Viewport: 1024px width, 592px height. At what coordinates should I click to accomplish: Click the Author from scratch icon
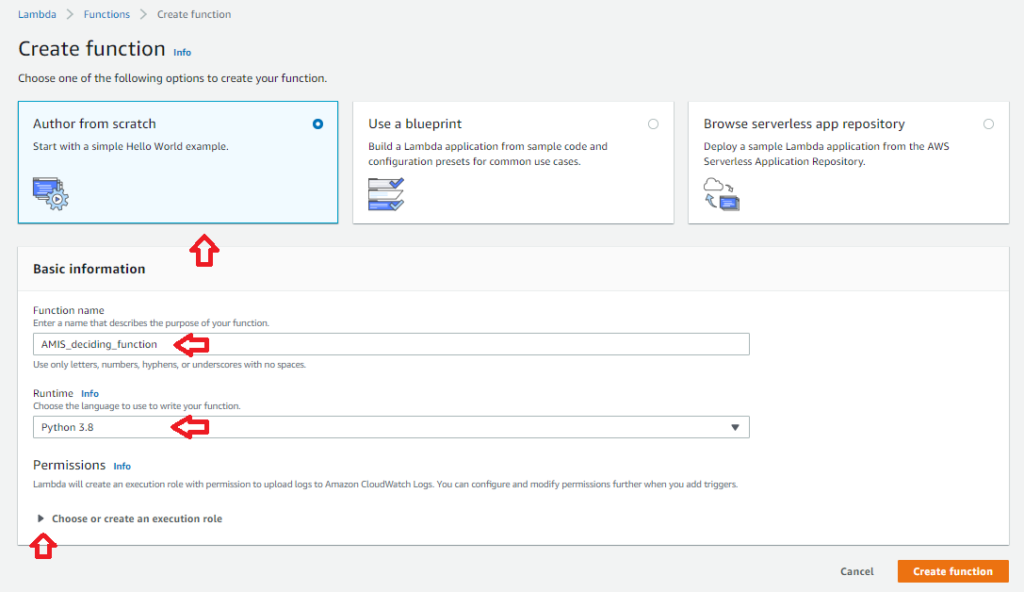click(51, 192)
